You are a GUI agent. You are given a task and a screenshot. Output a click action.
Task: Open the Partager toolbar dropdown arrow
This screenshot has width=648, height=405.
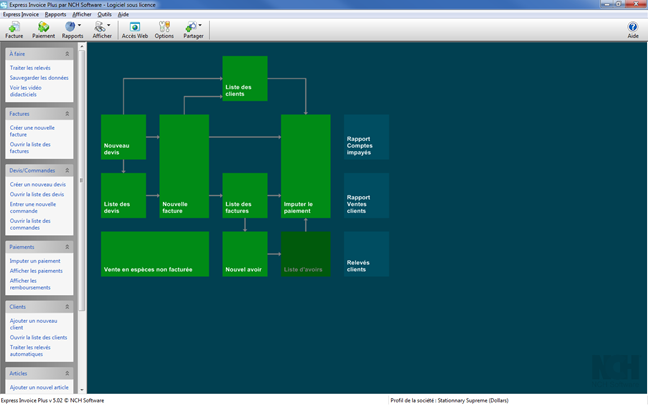tap(200, 25)
